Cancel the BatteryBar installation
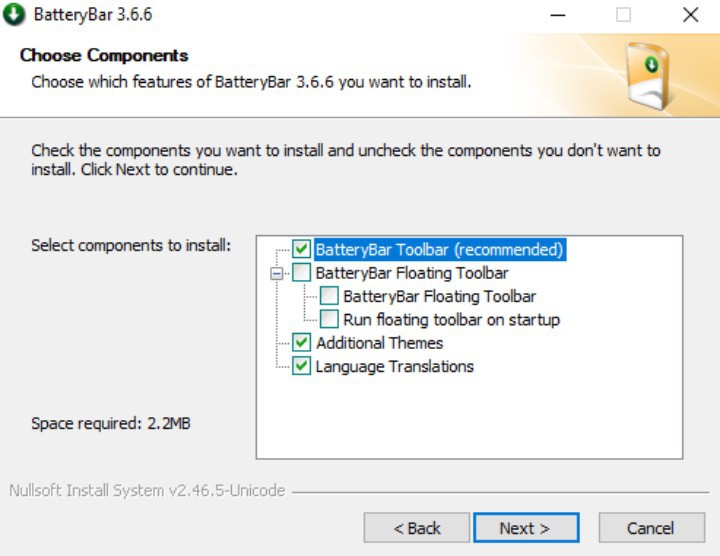The width and height of the screenshot is (720, 556). (x=652, y=528)
